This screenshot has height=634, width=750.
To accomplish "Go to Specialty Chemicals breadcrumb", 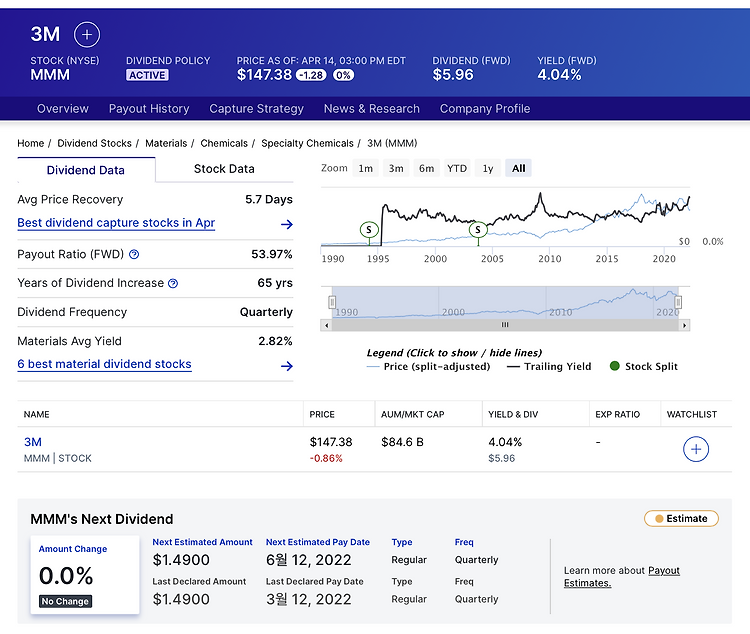I will click(x=307, y=143).
